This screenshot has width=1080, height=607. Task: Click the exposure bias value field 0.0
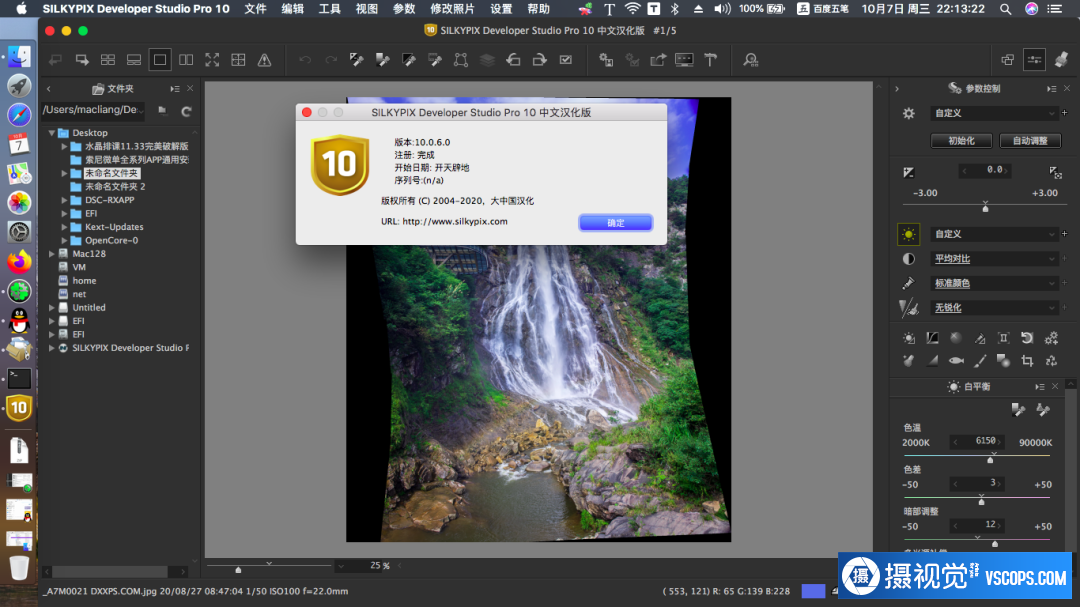[x=985, y=169]
